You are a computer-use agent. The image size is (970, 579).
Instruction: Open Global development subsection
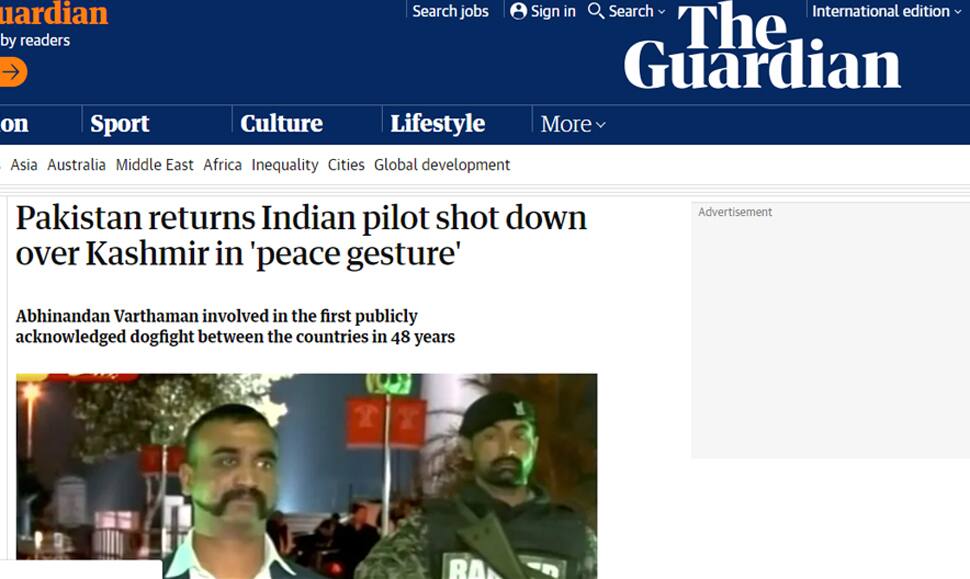[x=442, y=165]
